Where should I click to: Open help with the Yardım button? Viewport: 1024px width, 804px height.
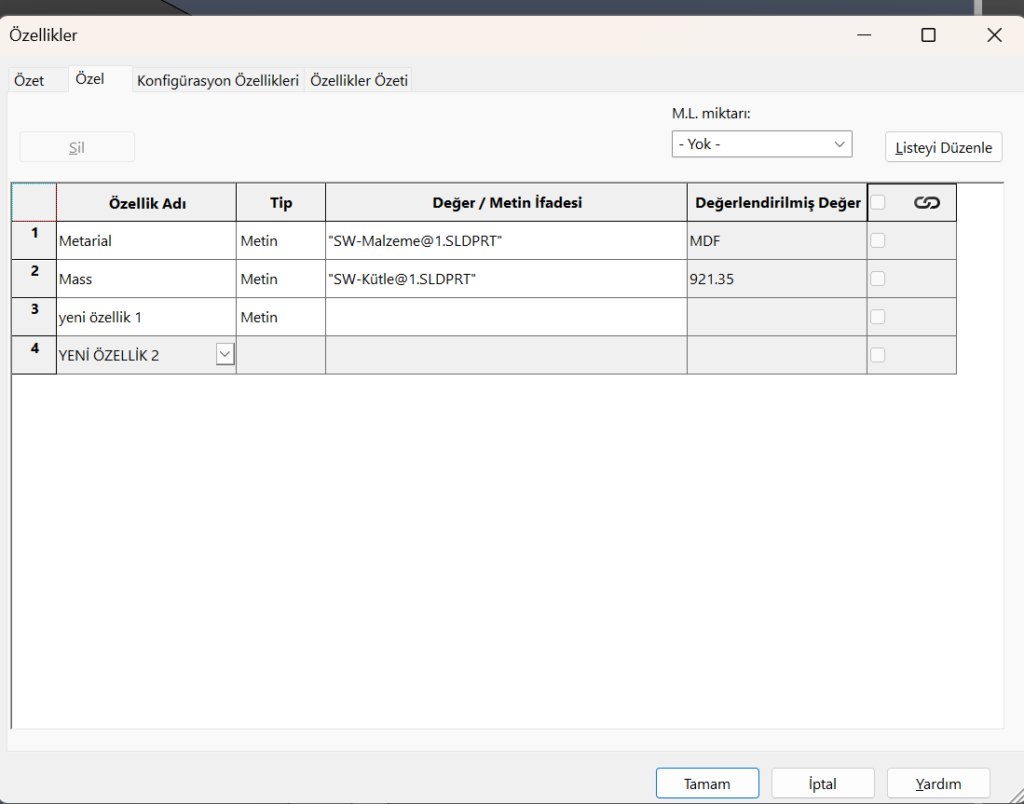pyautogui.click(x=938, y=784)
